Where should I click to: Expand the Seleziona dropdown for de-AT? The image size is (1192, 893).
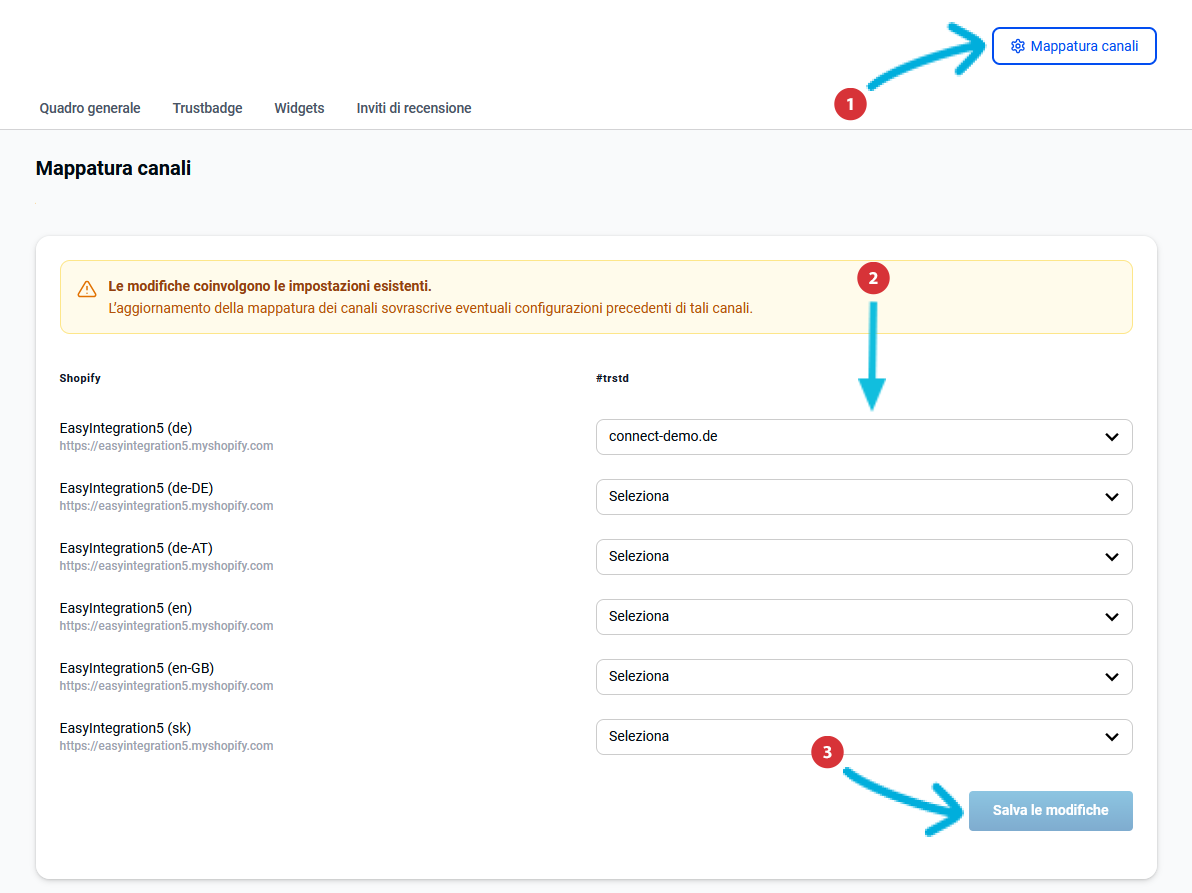(863, 557)
